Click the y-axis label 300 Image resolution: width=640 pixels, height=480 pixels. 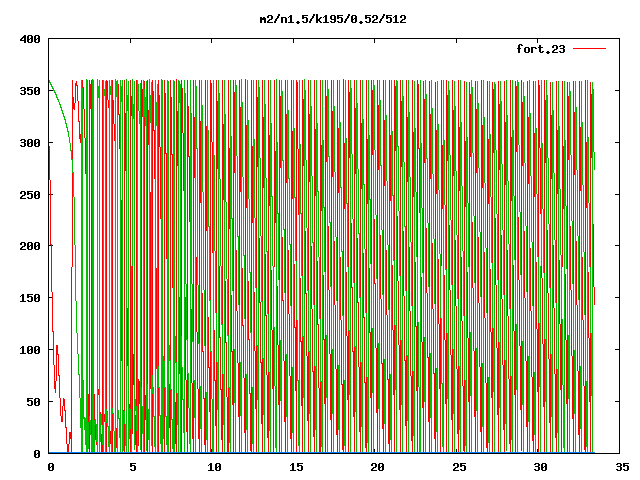[x=30, y=143]
